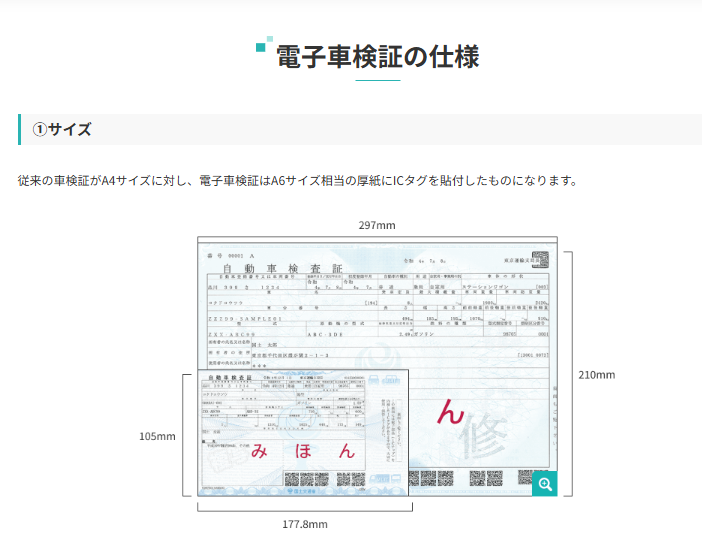Click the 177.8mm width label
The height and width of the screenshot is (535, 702).
(x=304, y=523)
